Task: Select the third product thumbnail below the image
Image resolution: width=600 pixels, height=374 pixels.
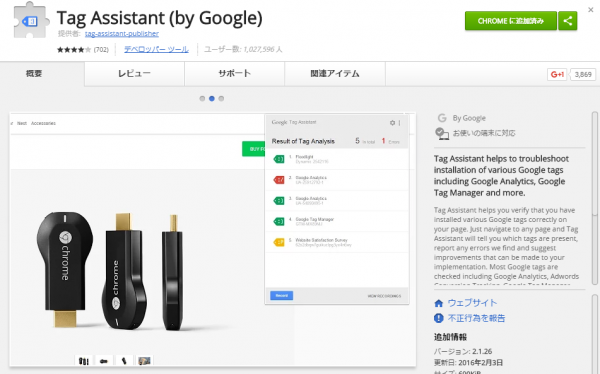Action: point(124,361)
